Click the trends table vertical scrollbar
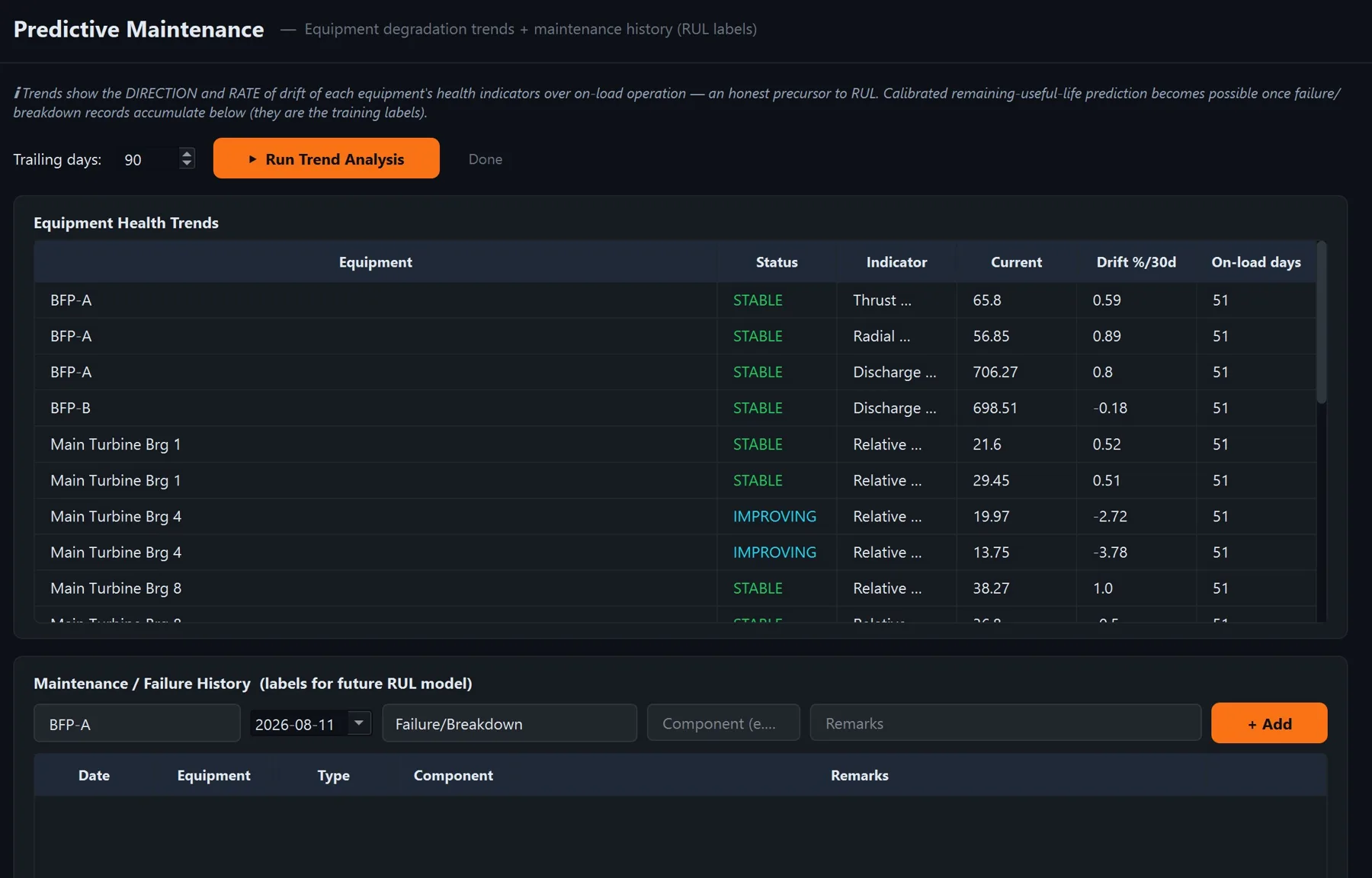This screenshot has width=1372, height=878. coord(1322,322)
